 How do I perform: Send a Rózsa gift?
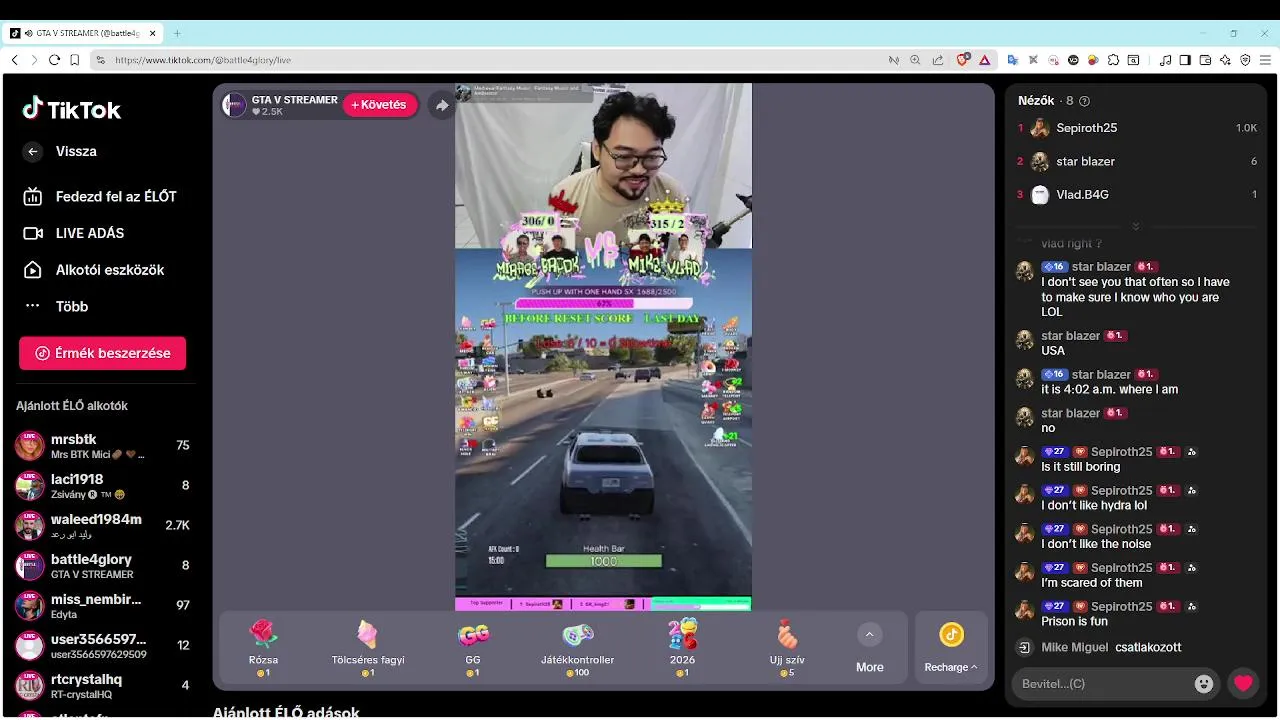pyautogui.click(x=263, y=647)
